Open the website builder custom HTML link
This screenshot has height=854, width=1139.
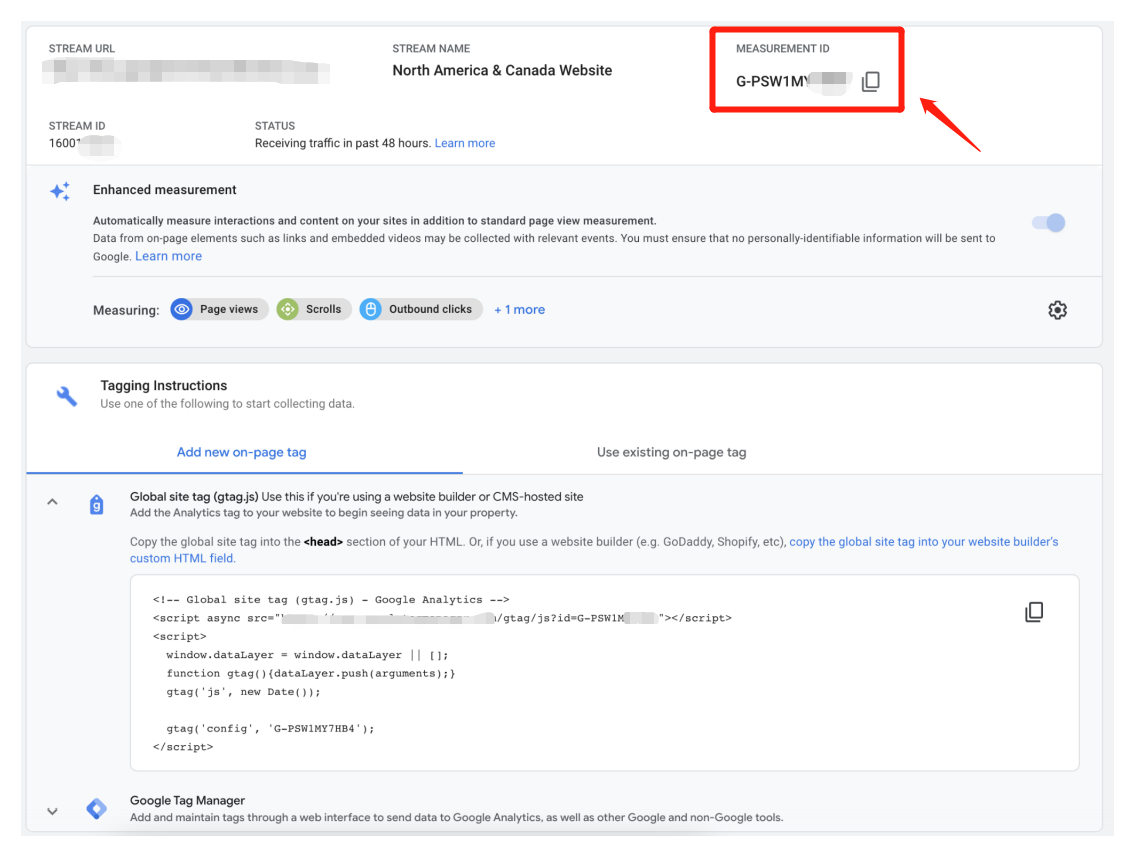pos(923,542)
